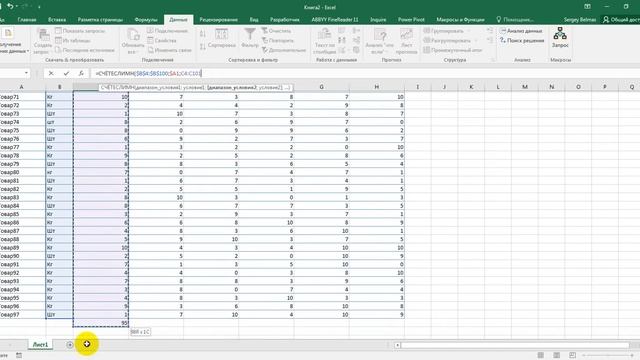Click Текст по столбцам icon
The height and width of the screenshot is (360, 640).
click(324, 34)
